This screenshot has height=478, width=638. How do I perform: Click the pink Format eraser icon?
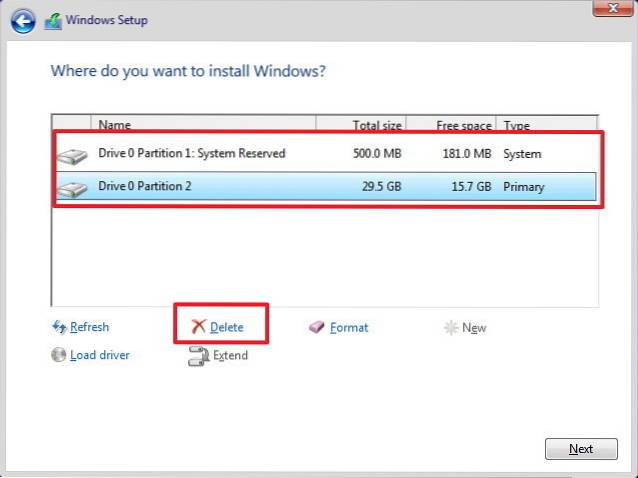(317, 327)
